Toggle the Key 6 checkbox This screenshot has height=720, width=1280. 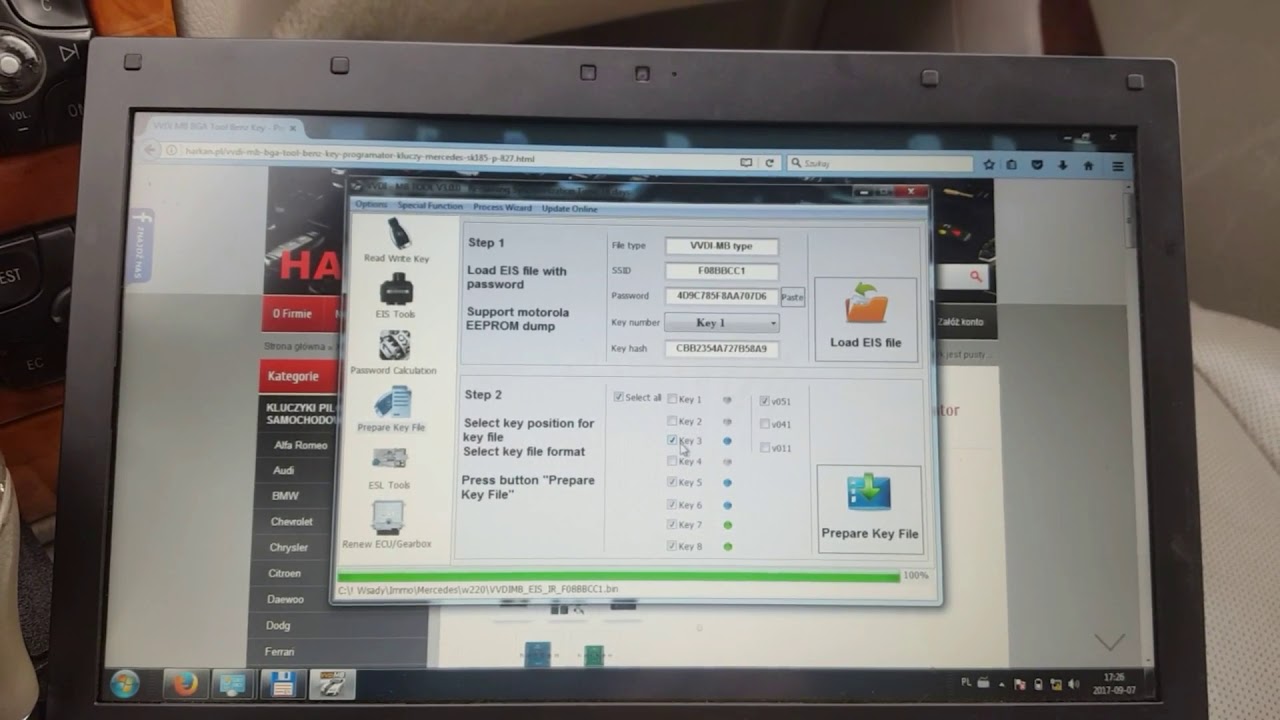(x=672, y=505)
